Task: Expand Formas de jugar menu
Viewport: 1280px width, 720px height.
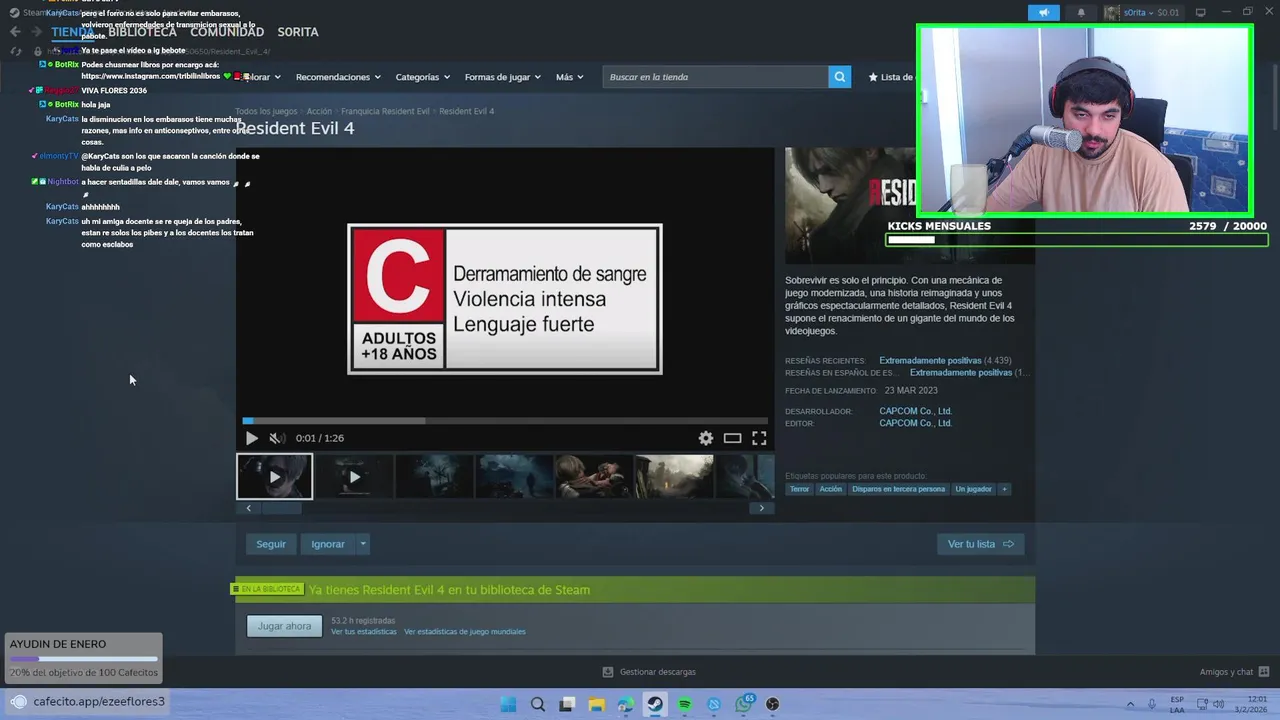Action: (502, 77)
